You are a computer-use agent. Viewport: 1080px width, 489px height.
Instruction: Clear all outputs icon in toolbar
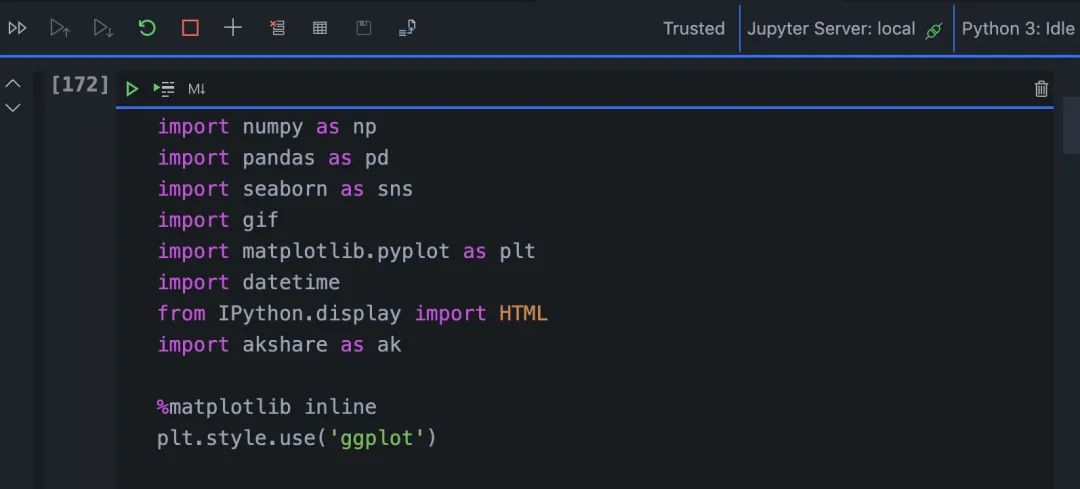[277, 28]
